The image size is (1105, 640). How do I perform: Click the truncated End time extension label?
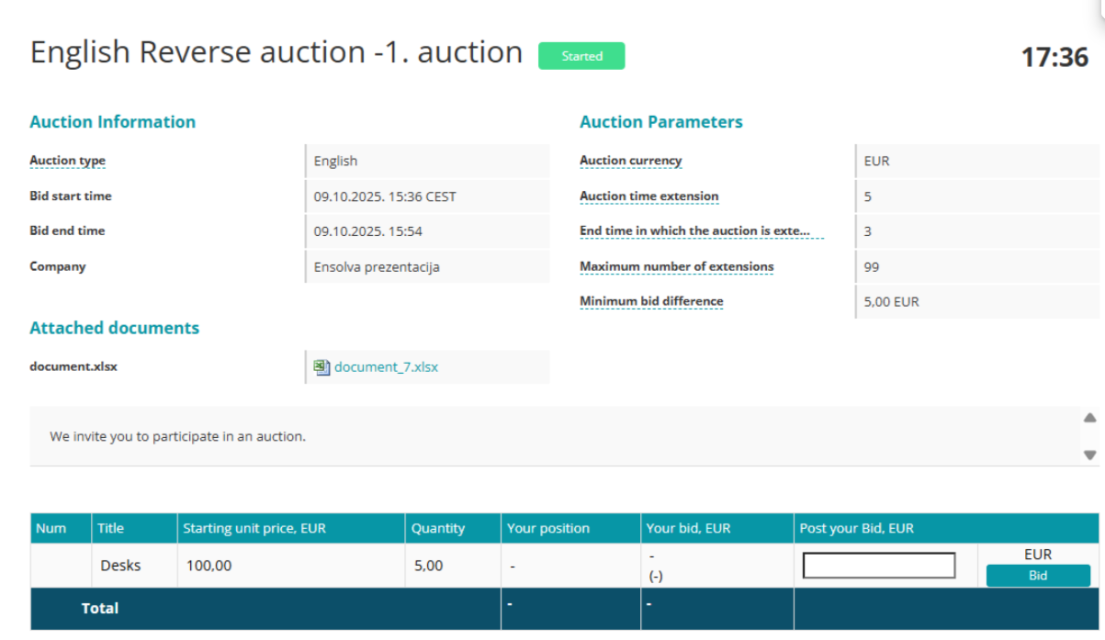tap(702, 231)
